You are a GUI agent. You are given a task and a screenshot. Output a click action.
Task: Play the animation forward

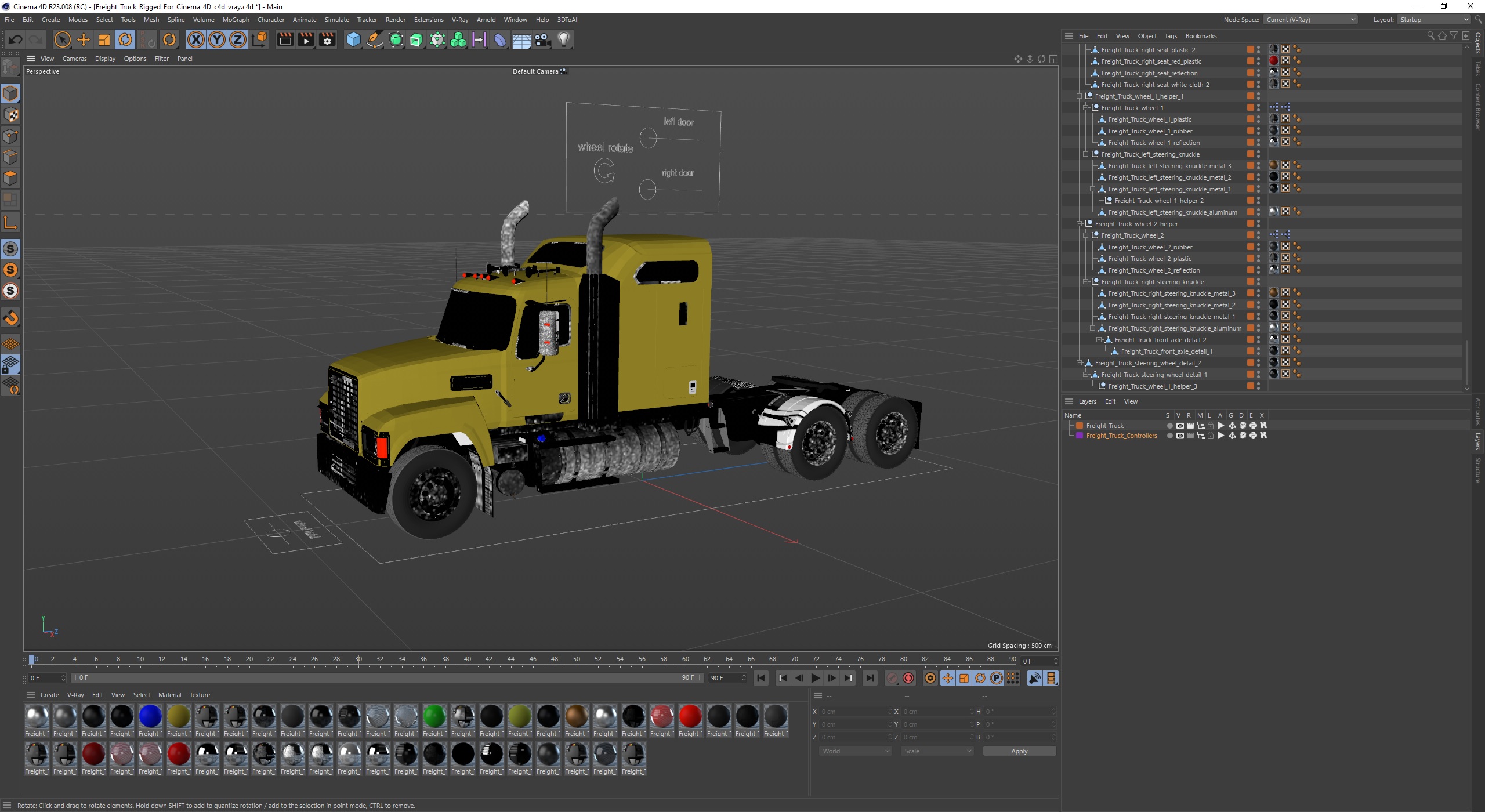coord(816,678)
